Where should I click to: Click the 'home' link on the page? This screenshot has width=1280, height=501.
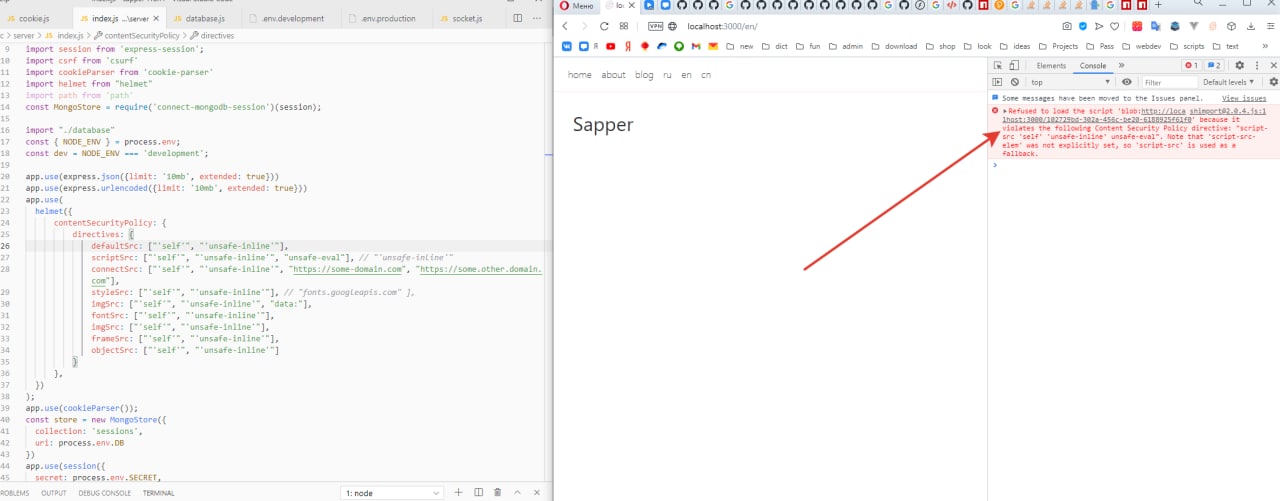pyautogui.click(x=579, y=75)
